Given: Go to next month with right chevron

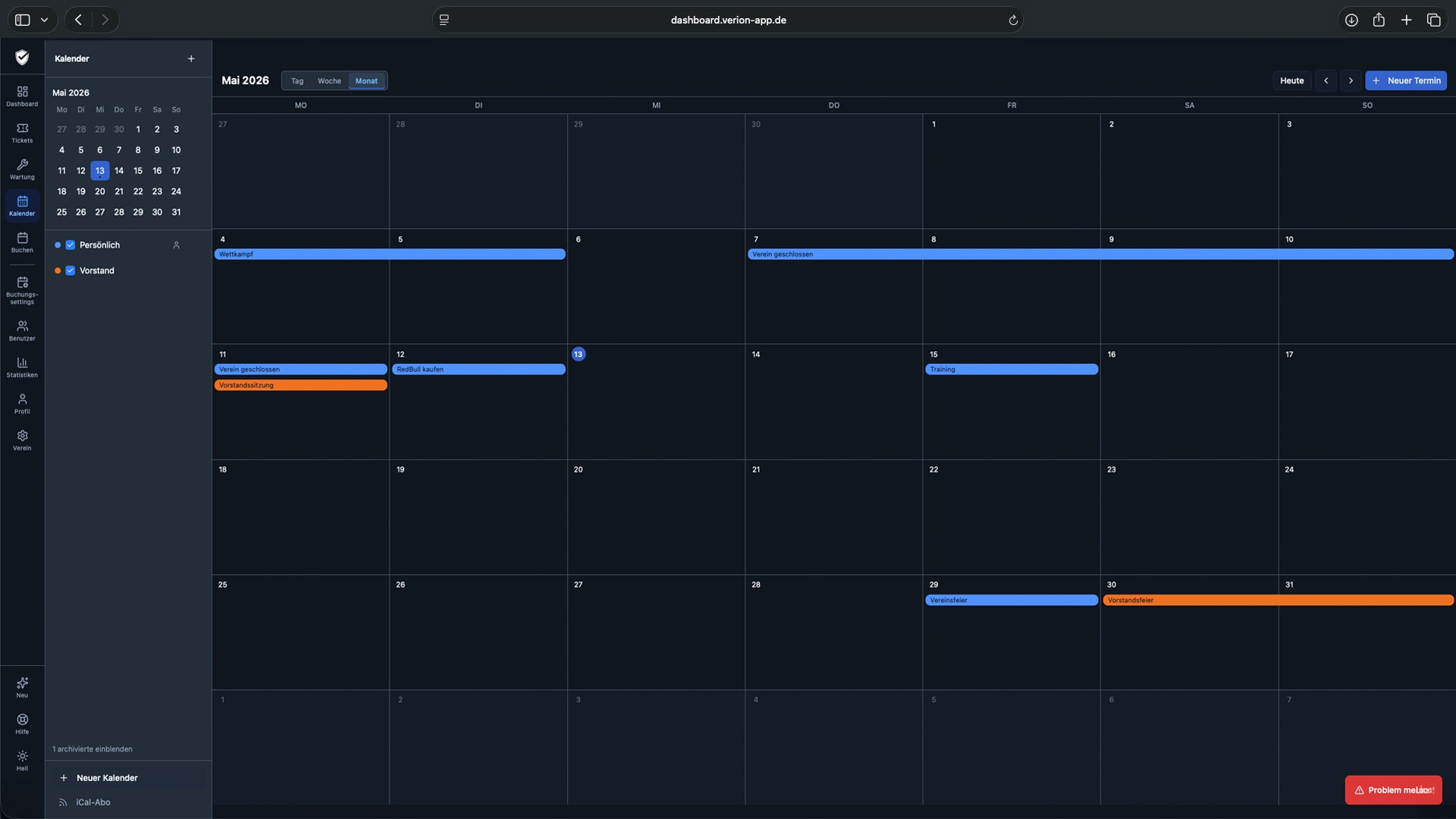Looking at the screenshot, I should click(1351, 80).
